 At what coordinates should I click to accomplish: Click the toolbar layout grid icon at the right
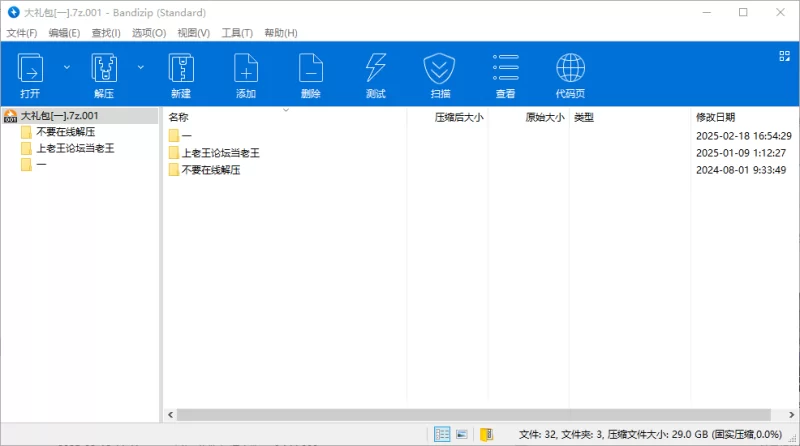click(784, 56)
